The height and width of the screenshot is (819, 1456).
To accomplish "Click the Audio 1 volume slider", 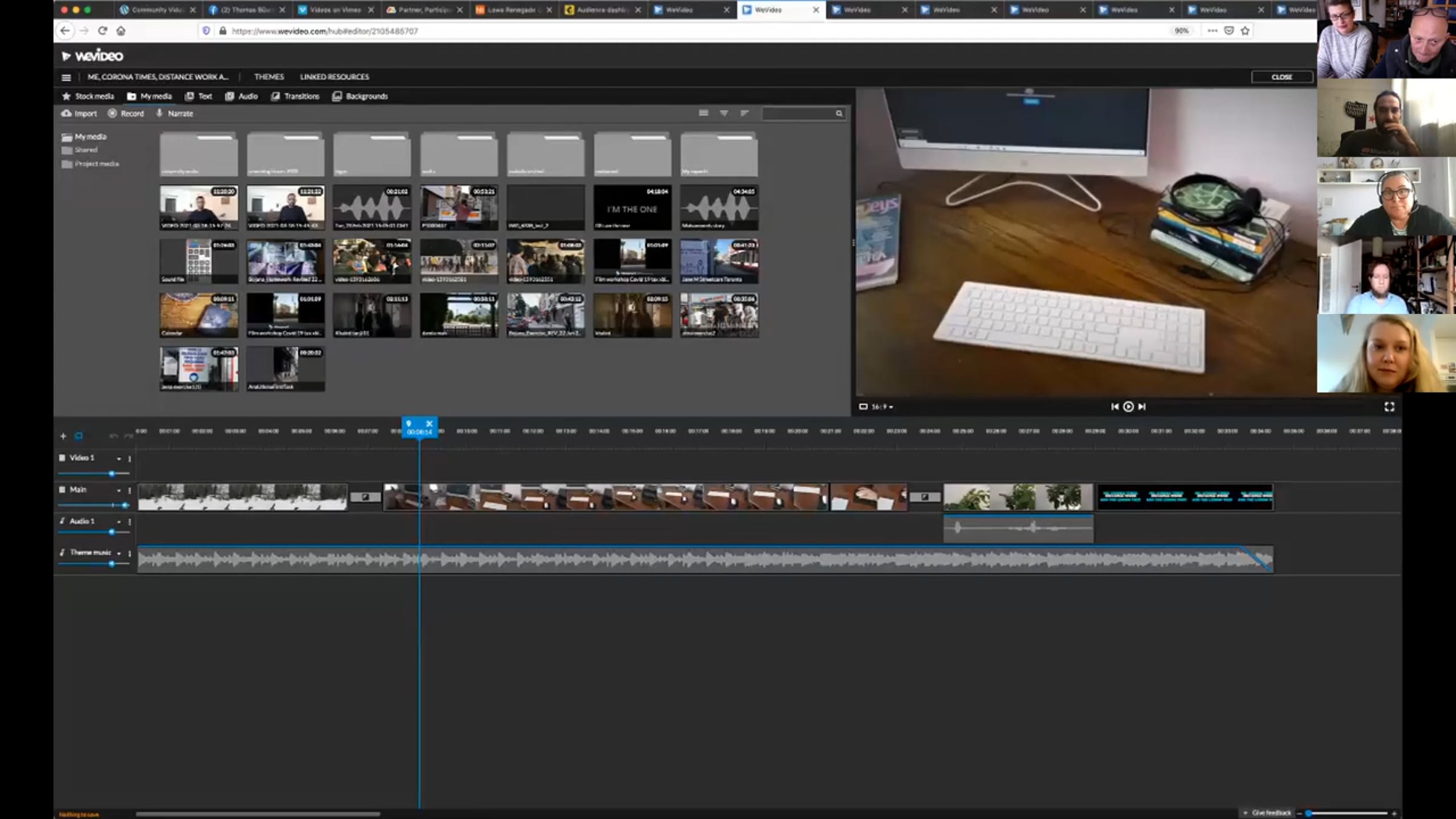I will (112, 532).
